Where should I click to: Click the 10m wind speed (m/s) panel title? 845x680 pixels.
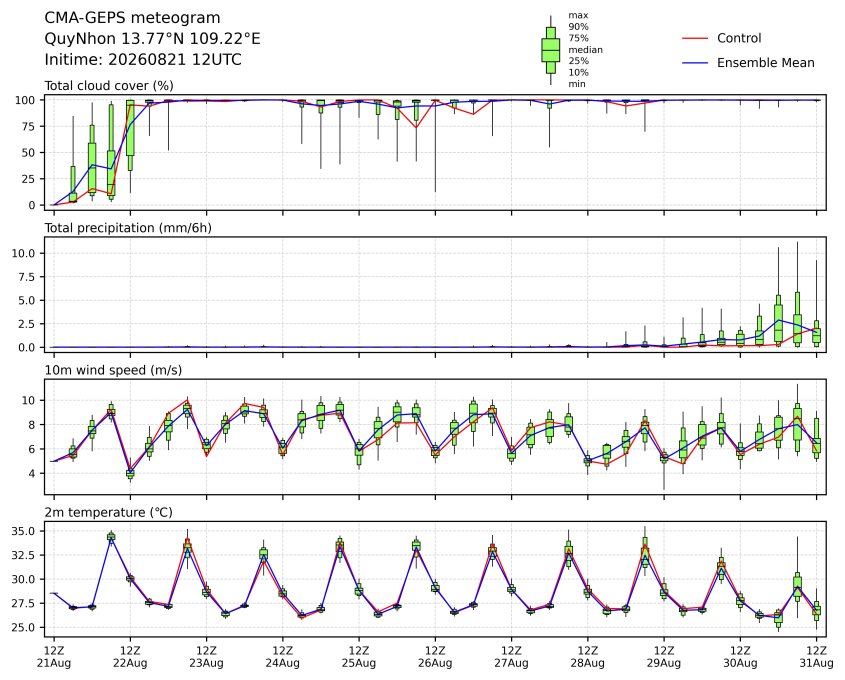click(113, 370)
